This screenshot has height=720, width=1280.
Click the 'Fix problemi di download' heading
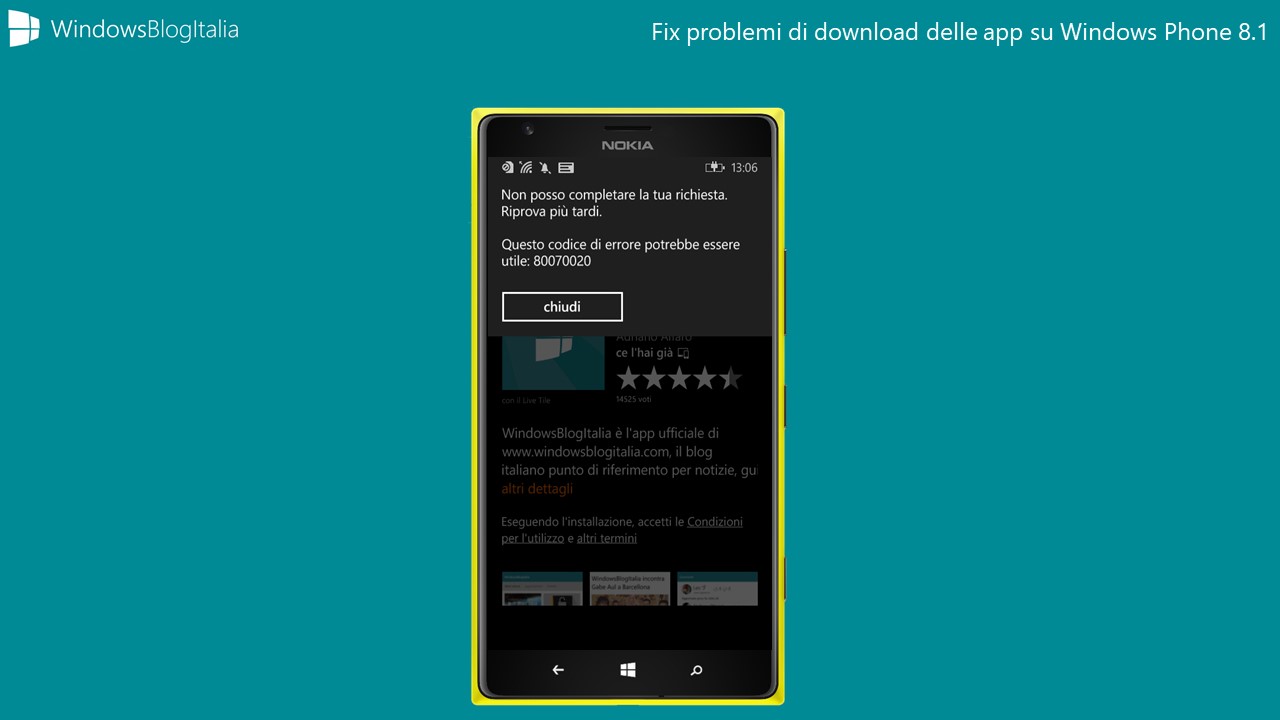[x=959, y=32]
